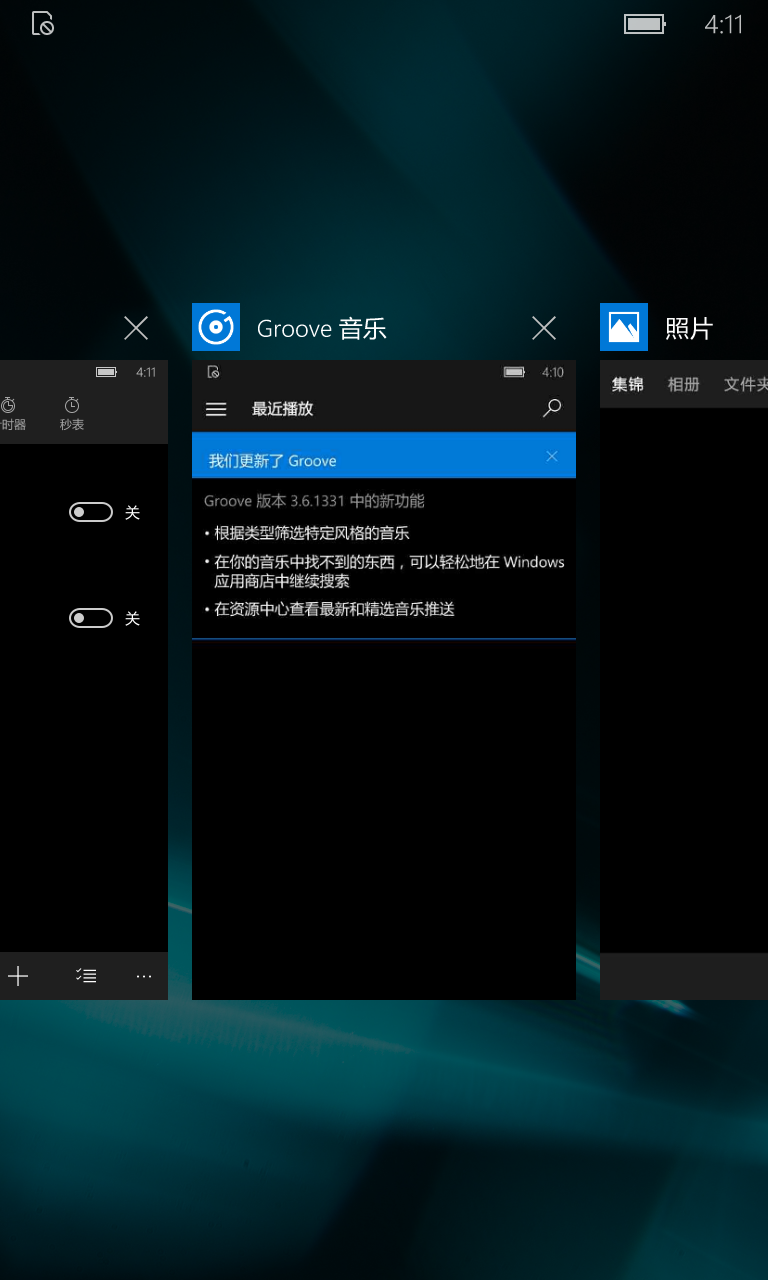Open the Photos app icon
This screenshot has width=768, height=1280.
tap(624, 327)
